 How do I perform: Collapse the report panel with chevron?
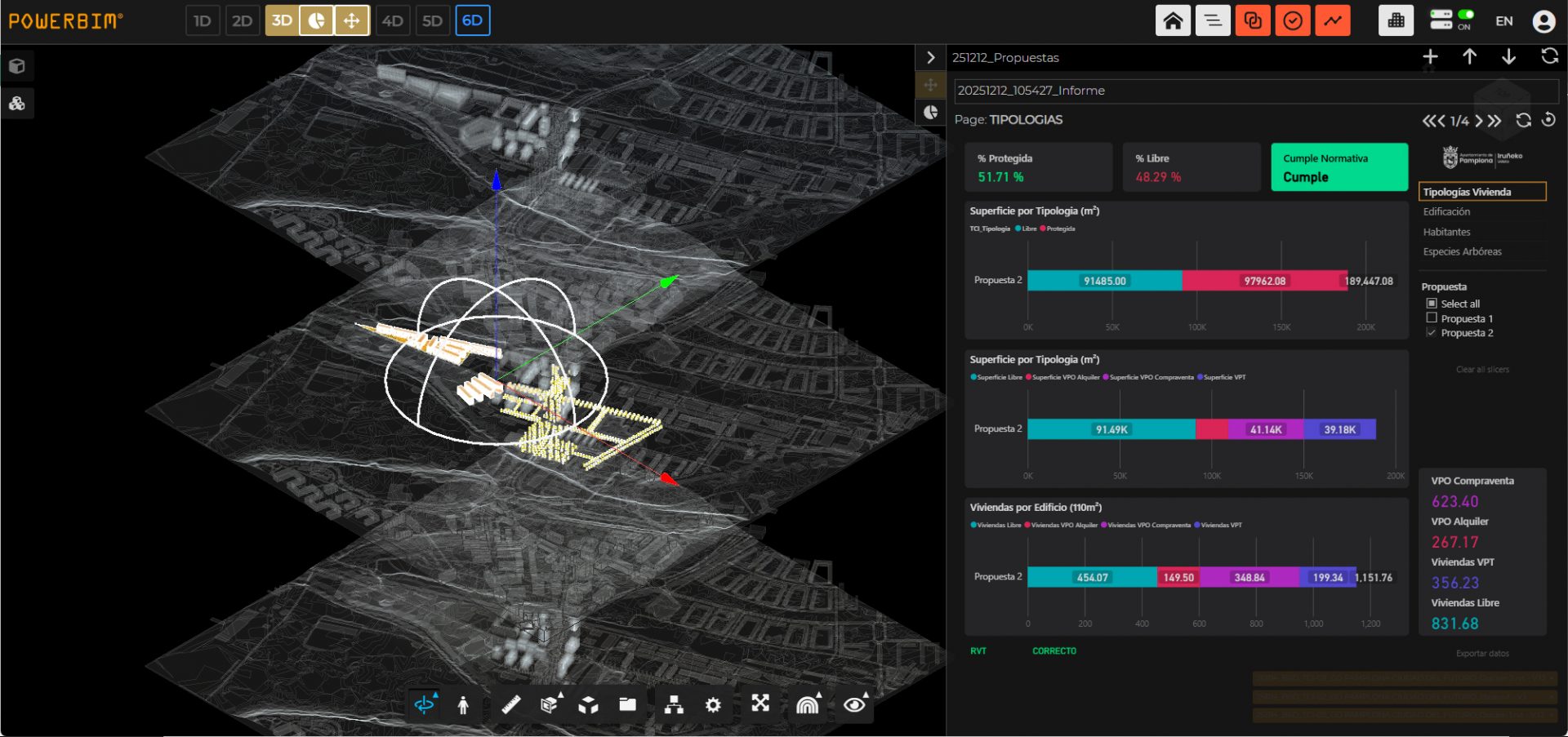tap(930, 57)
